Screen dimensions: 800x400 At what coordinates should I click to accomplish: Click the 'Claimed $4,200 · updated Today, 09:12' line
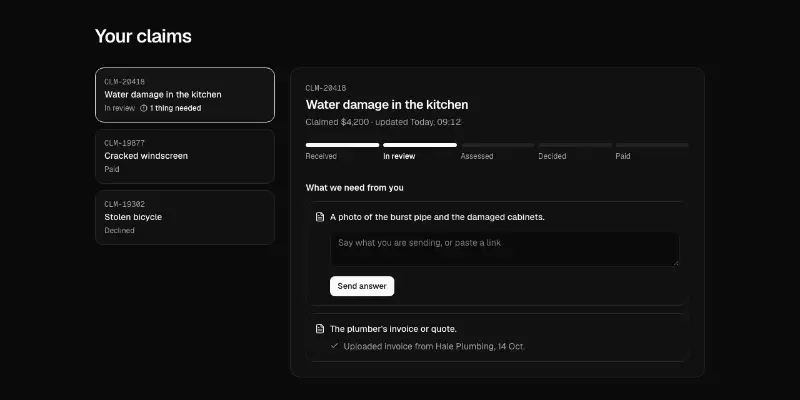point(383,122)
